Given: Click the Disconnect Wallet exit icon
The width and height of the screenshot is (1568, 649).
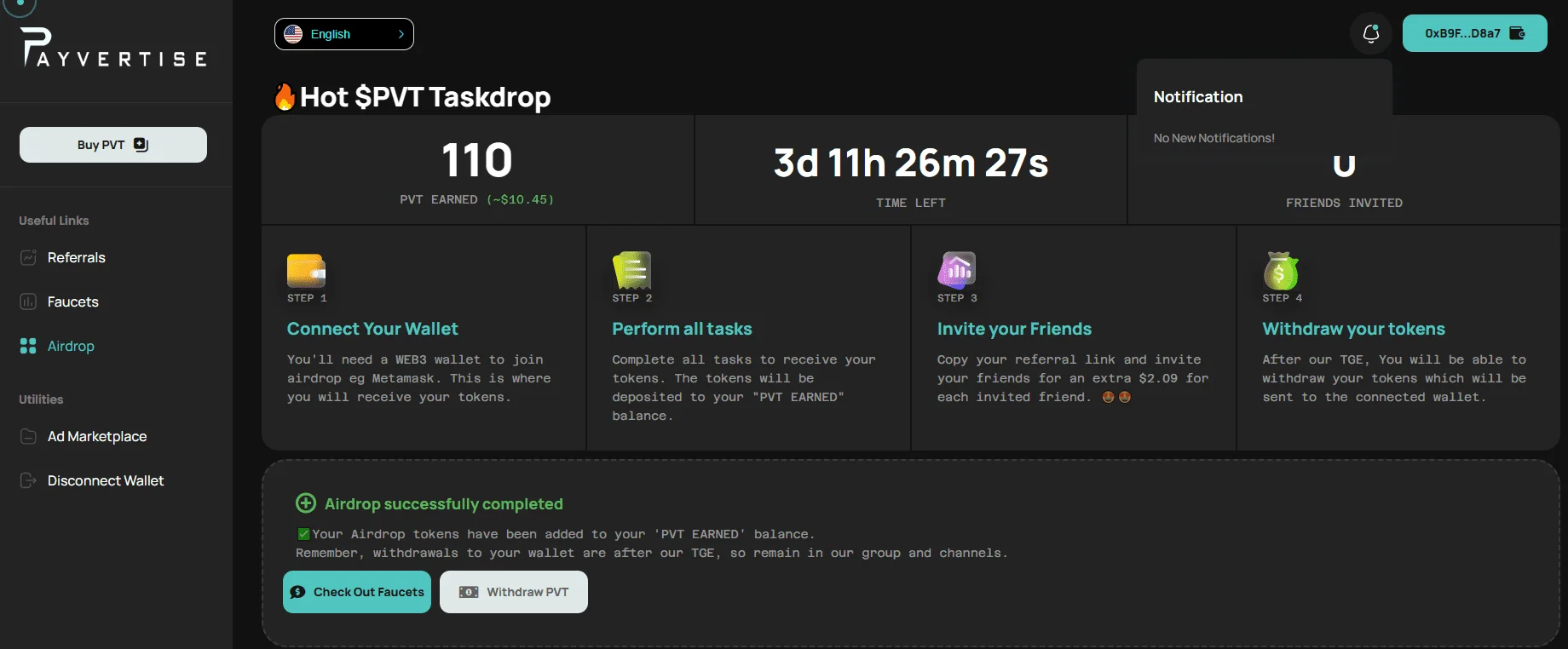Looking at the screenshot, I should click(x=28, y=480).
